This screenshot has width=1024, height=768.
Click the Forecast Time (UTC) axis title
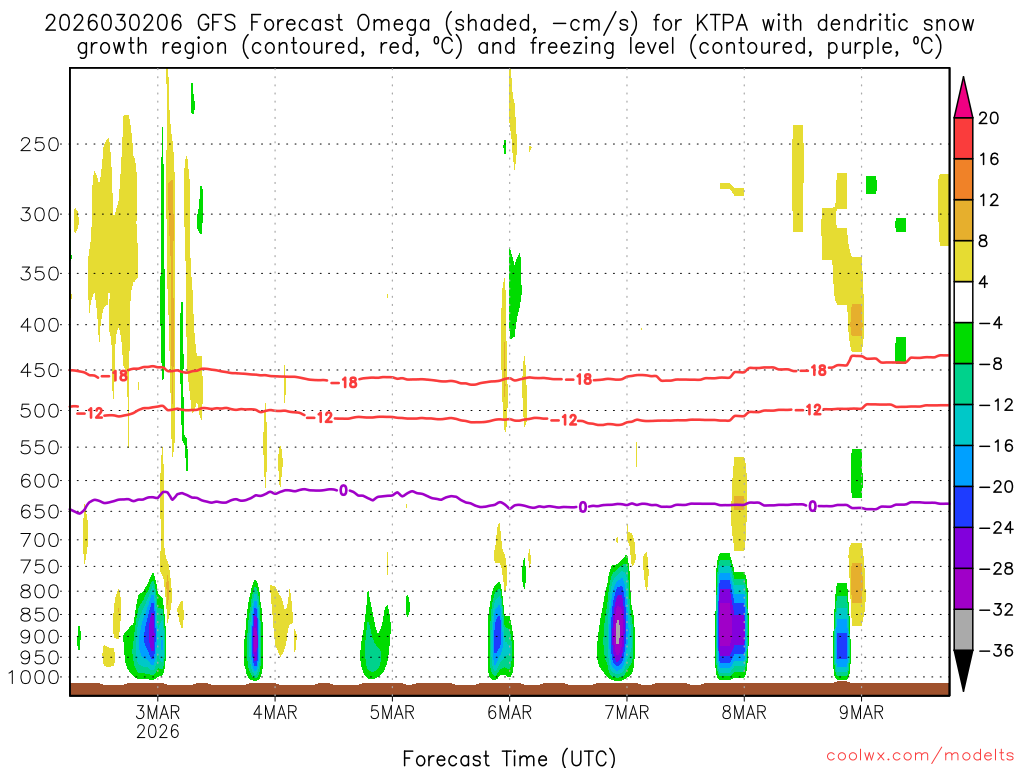click(x=509, y=757)
